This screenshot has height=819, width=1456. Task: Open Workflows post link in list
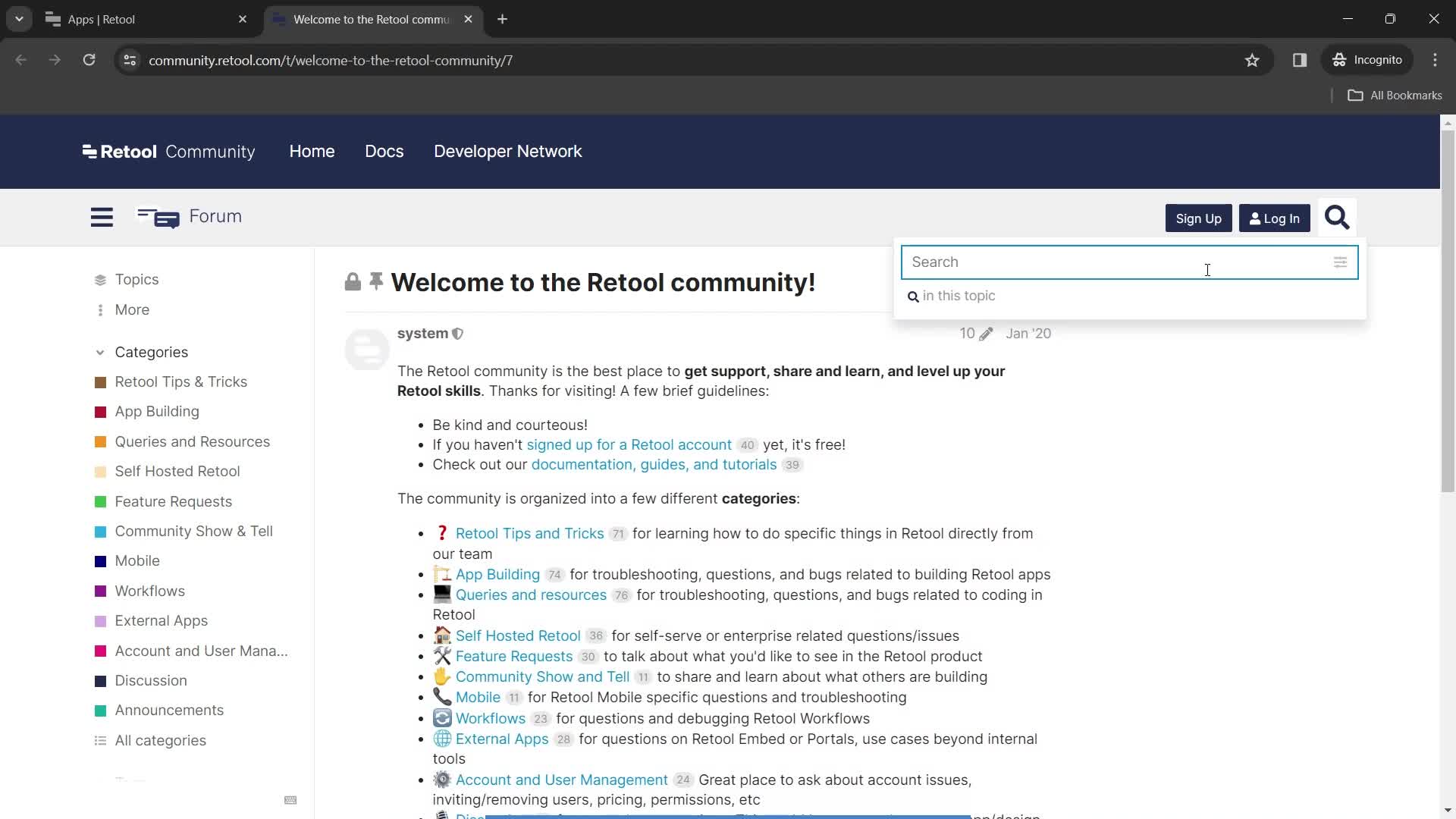click(490, 719)
